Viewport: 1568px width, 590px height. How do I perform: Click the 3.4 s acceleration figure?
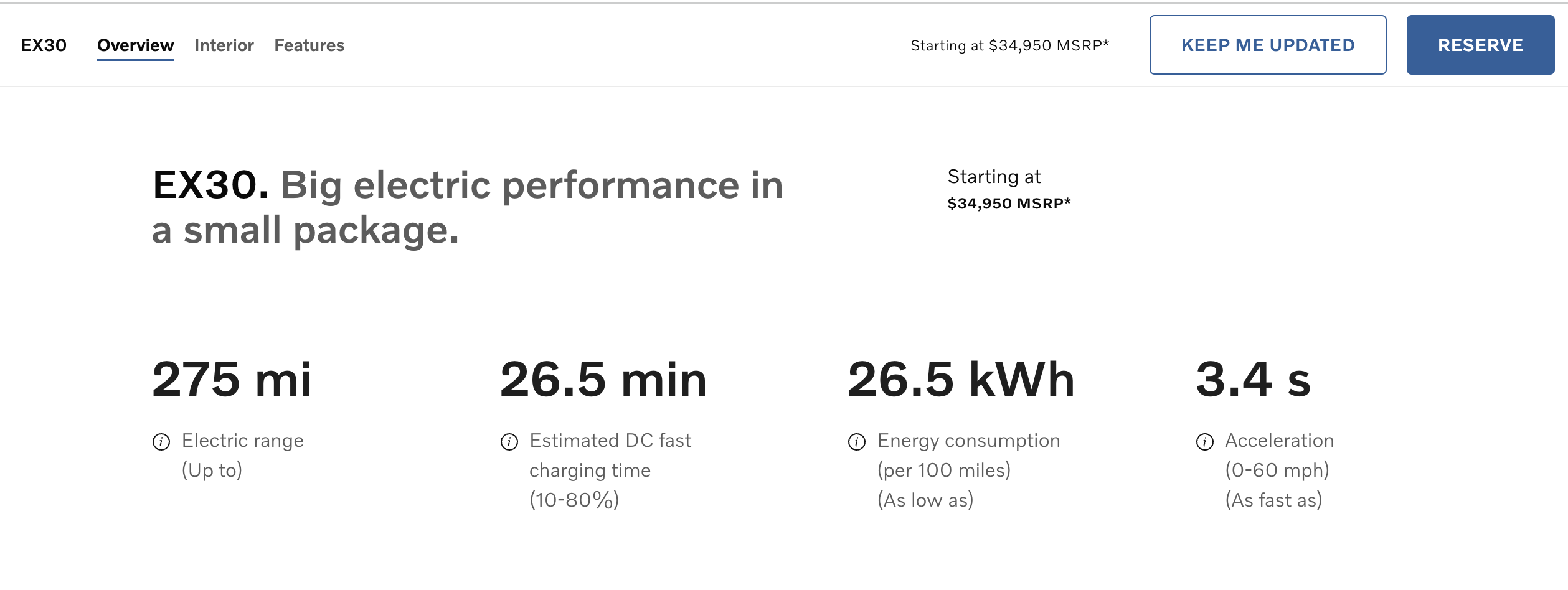click(x=1253, y=379)
